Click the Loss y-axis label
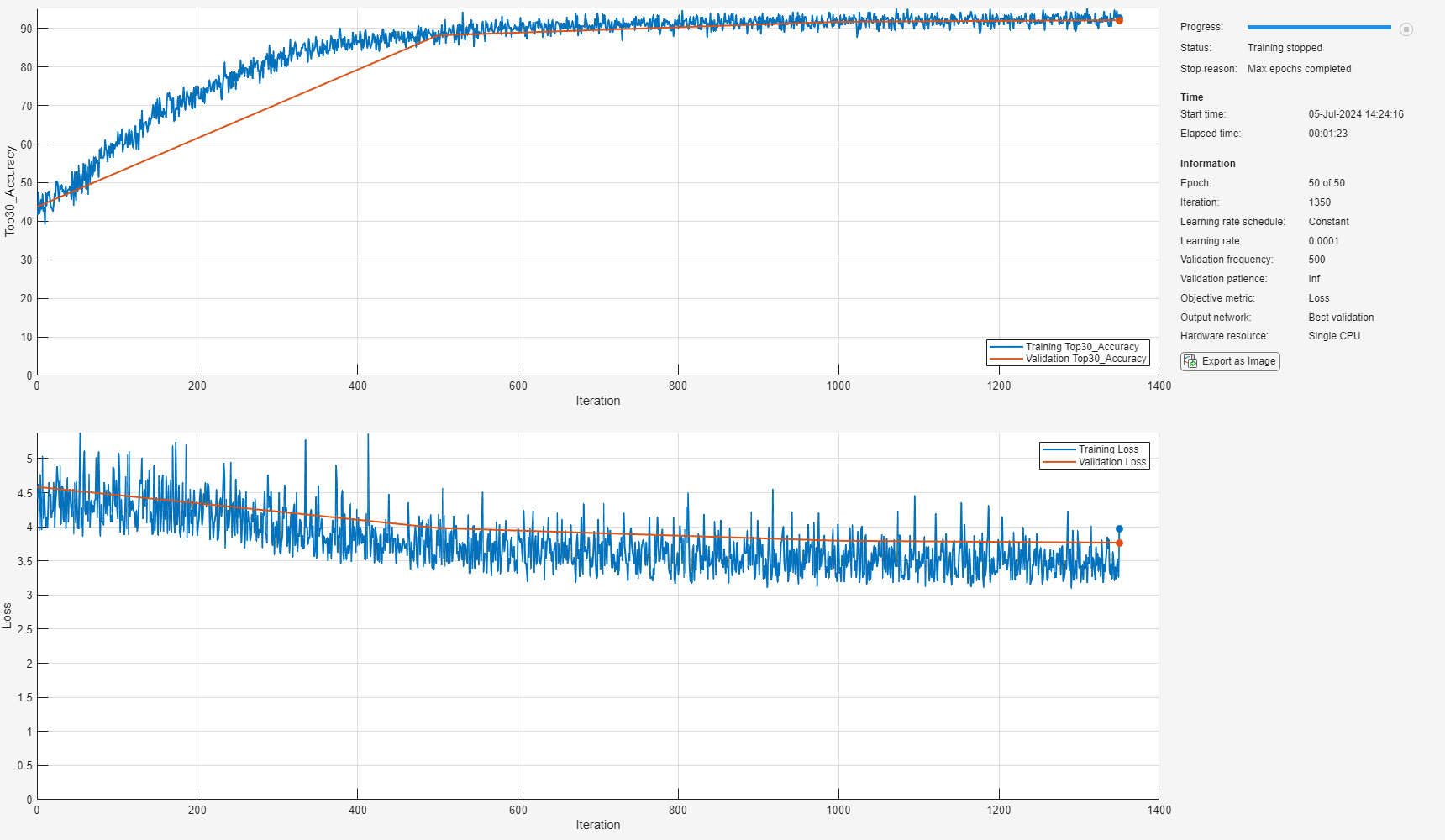Image resolution: width=1445 pixels, height=840 pixels. coord(8,615)
